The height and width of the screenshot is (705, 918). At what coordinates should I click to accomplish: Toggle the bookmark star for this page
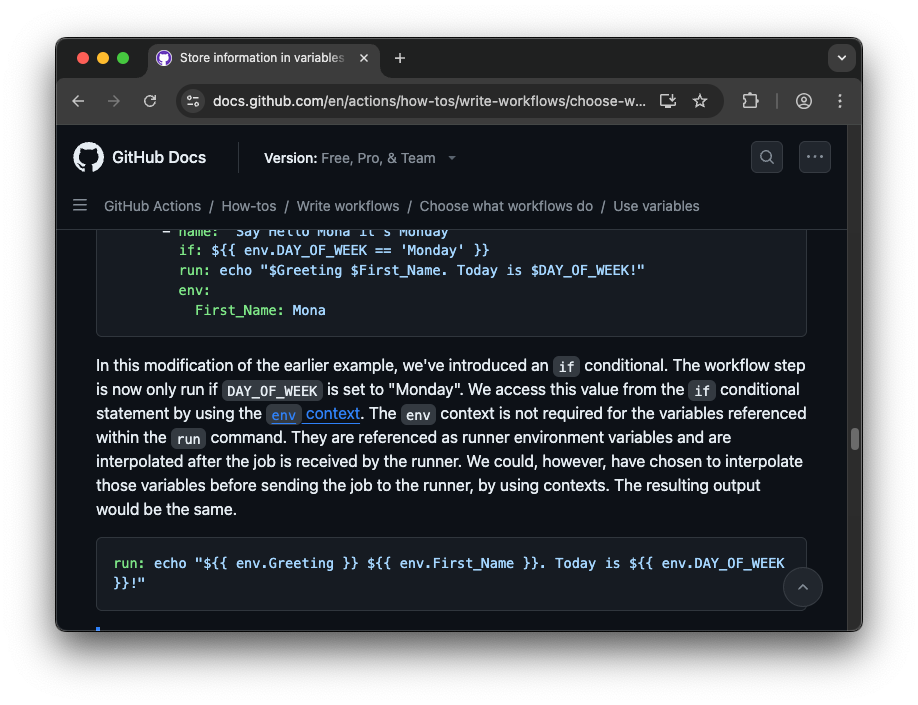point(701,101)
